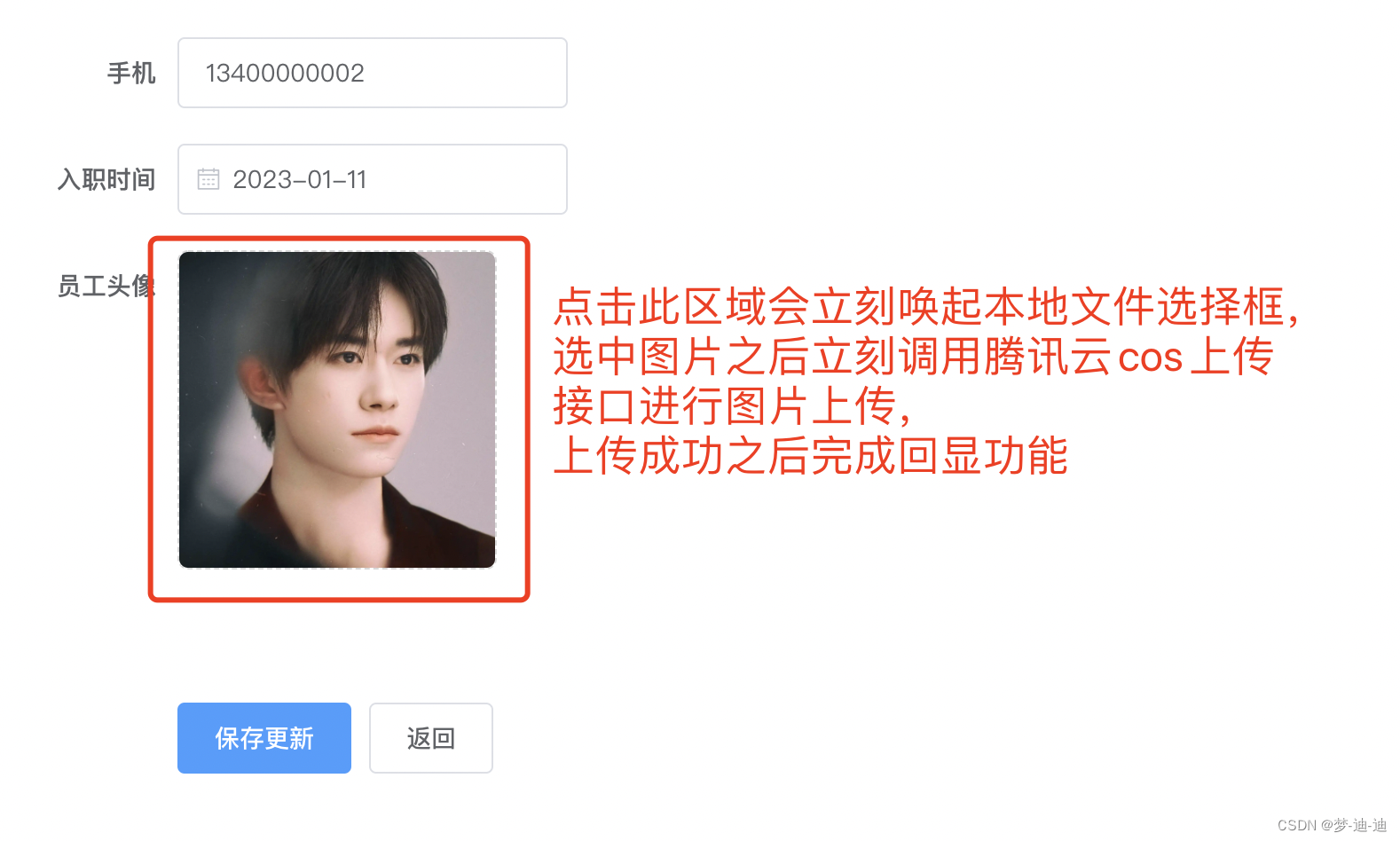Click the word cos in red annotation
1400x841 pixels.
tap(1151, 358)
